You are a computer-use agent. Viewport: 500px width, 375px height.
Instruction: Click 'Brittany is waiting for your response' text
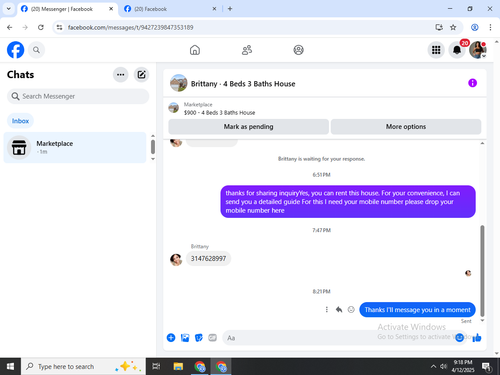[321, 159]
